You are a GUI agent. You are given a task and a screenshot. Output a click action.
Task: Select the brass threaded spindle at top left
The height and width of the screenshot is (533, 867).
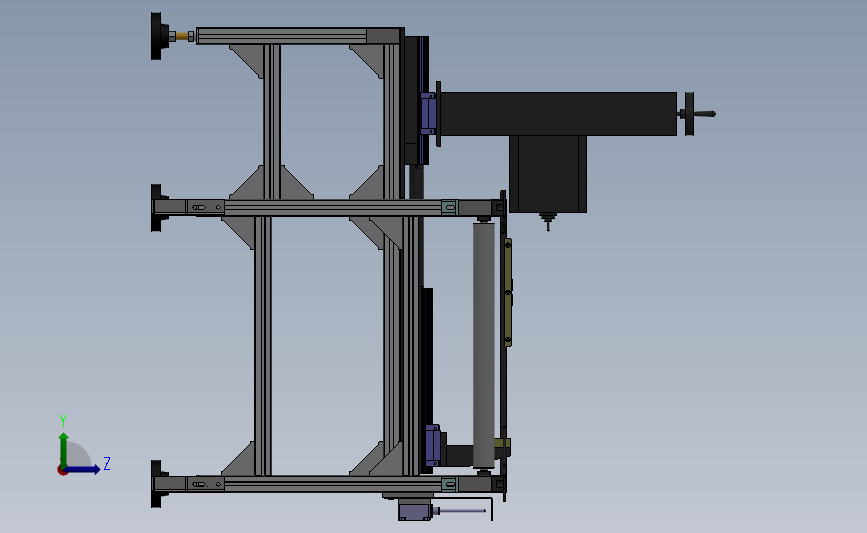click(x=182, y=36)
